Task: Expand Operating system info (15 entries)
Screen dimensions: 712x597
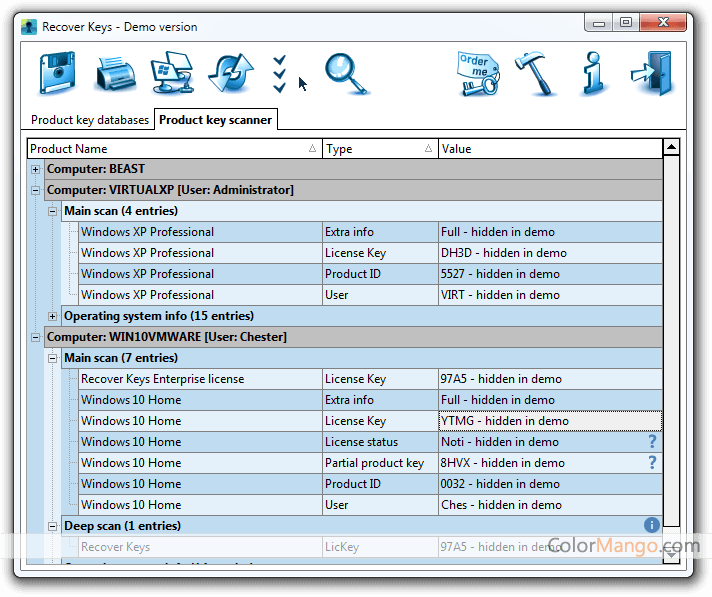Action: click(53, 316)
